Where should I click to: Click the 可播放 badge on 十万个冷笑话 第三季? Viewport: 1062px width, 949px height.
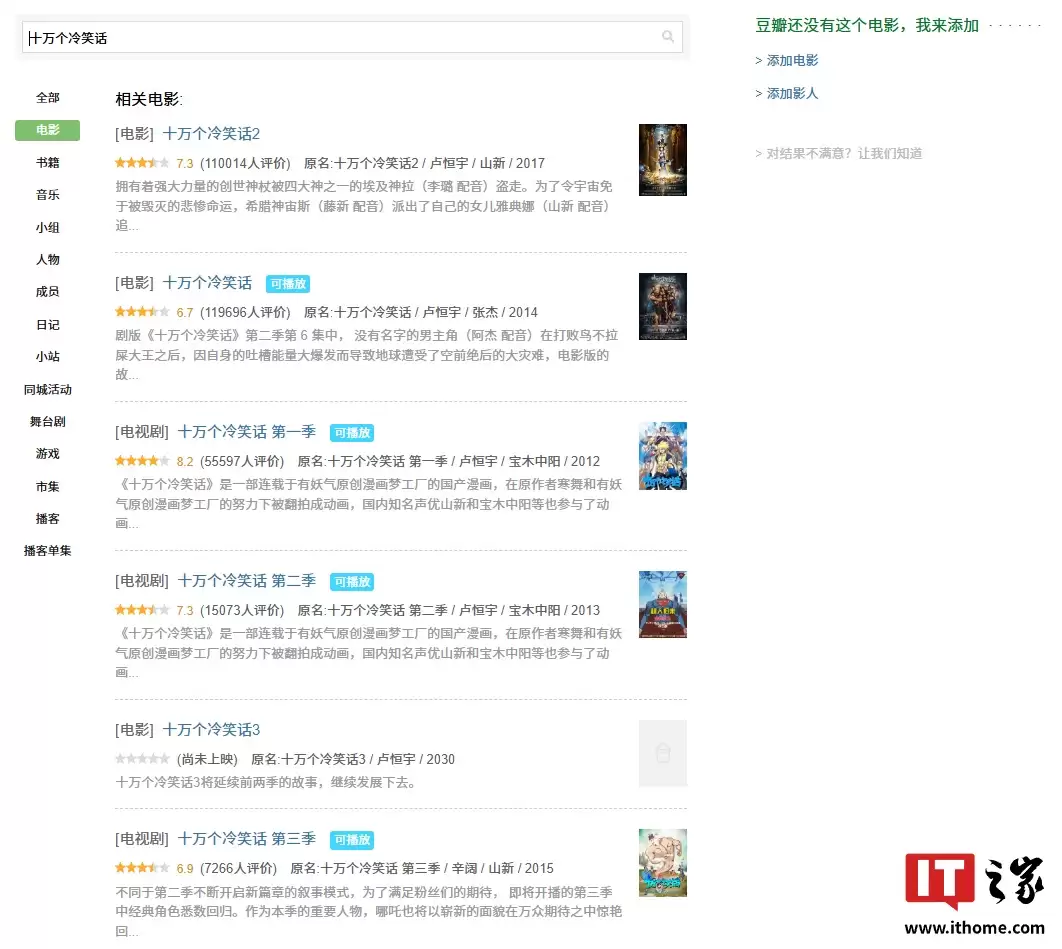[352, 839]
